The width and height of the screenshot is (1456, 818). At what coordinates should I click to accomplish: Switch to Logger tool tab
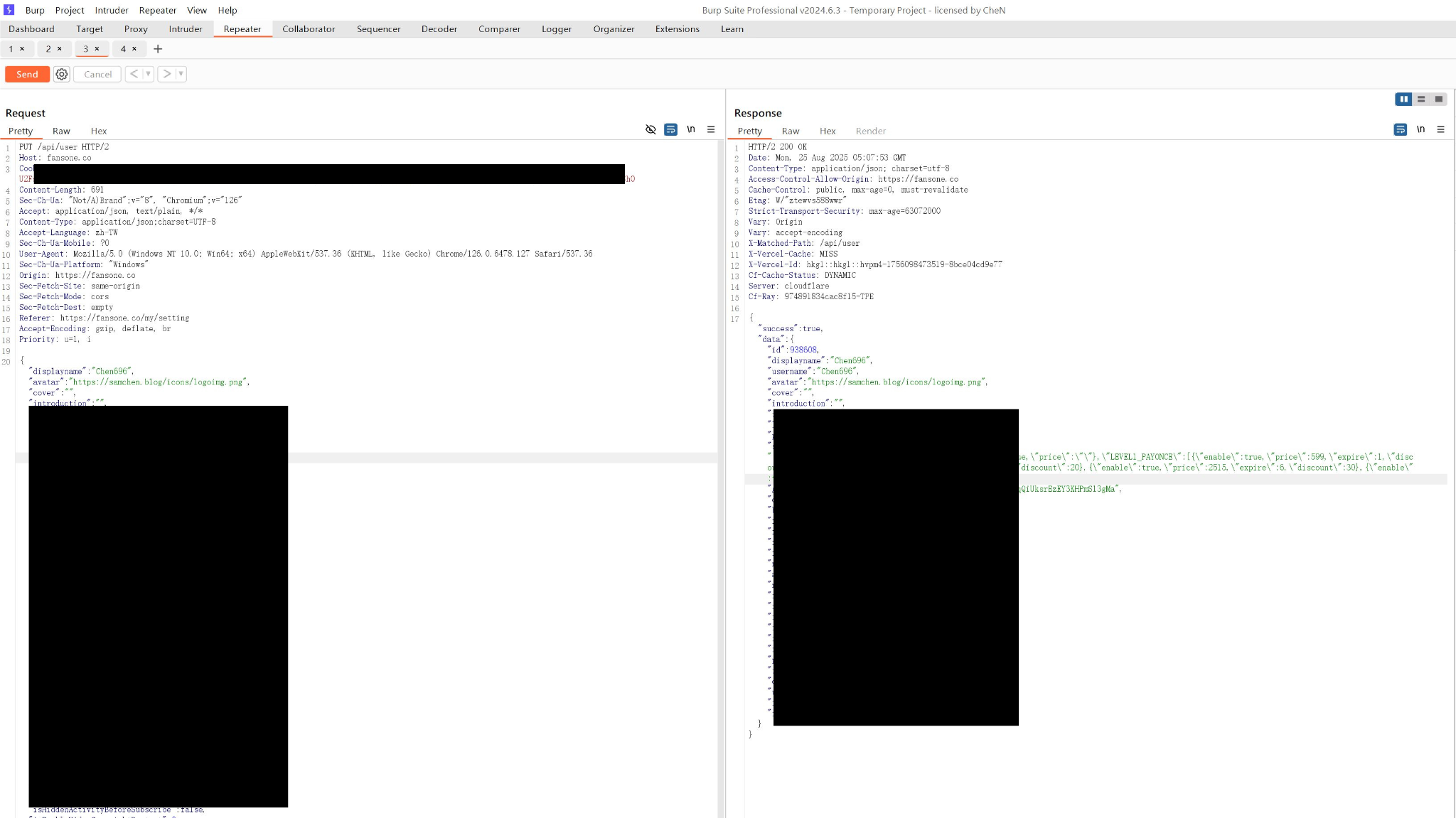(x=556, y=29)
